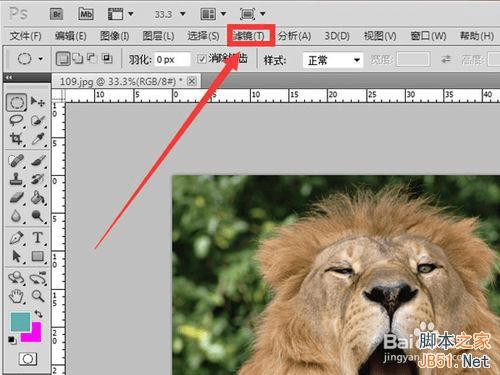This screenshot has height=375, width=500.
Task: Select the Clone Stamp tool
Action: [x=16, y=179]
